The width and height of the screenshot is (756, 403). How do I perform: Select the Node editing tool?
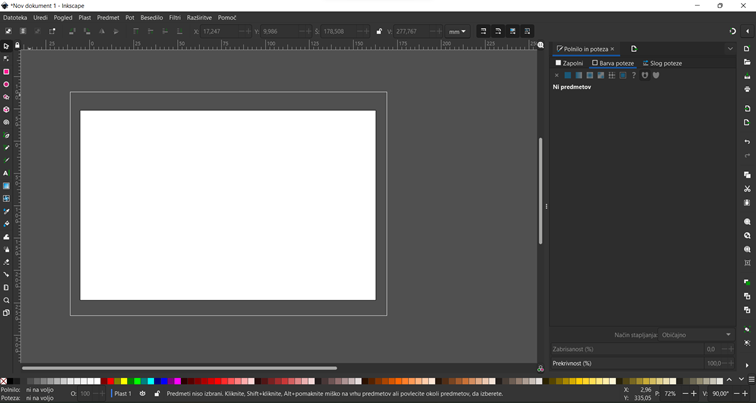[x=6, y=59]
